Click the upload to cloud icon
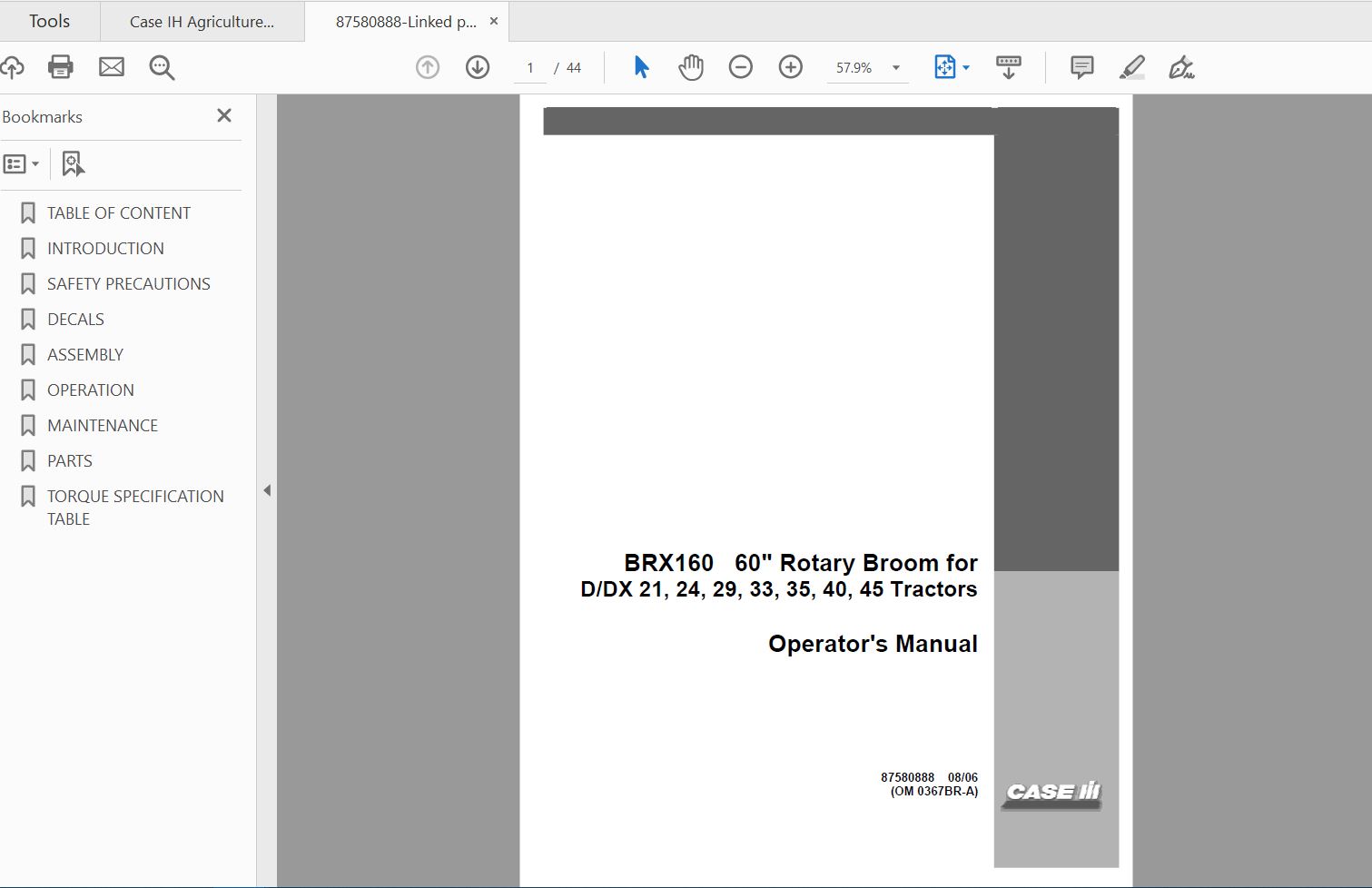 (12, 67)
